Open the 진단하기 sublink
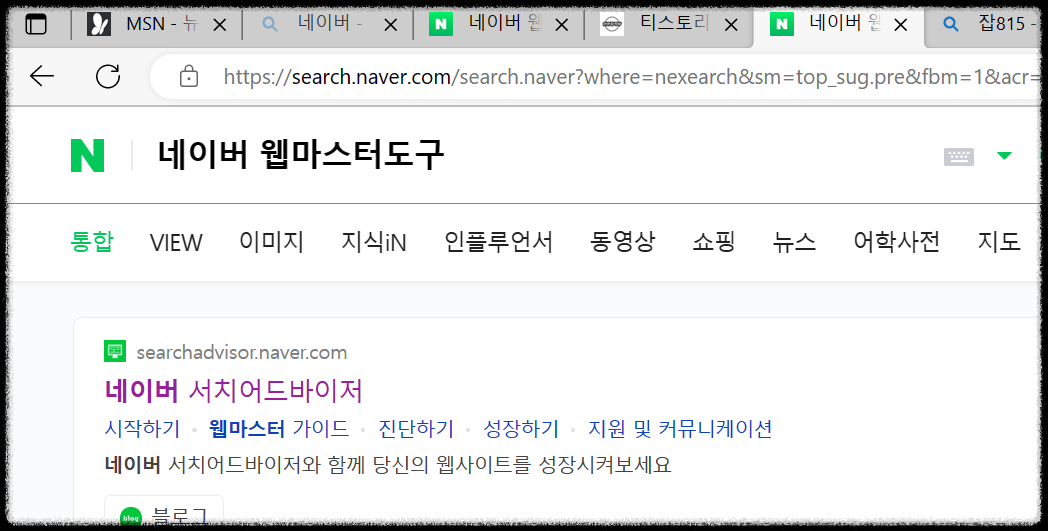This screenshot has width=1048, height=531. [x=416, y=429]
